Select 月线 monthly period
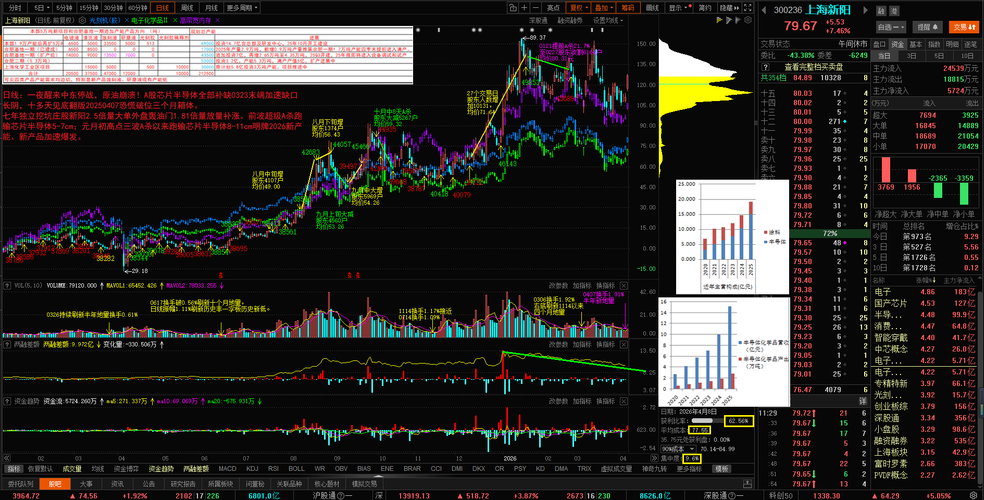 point(211,8)
